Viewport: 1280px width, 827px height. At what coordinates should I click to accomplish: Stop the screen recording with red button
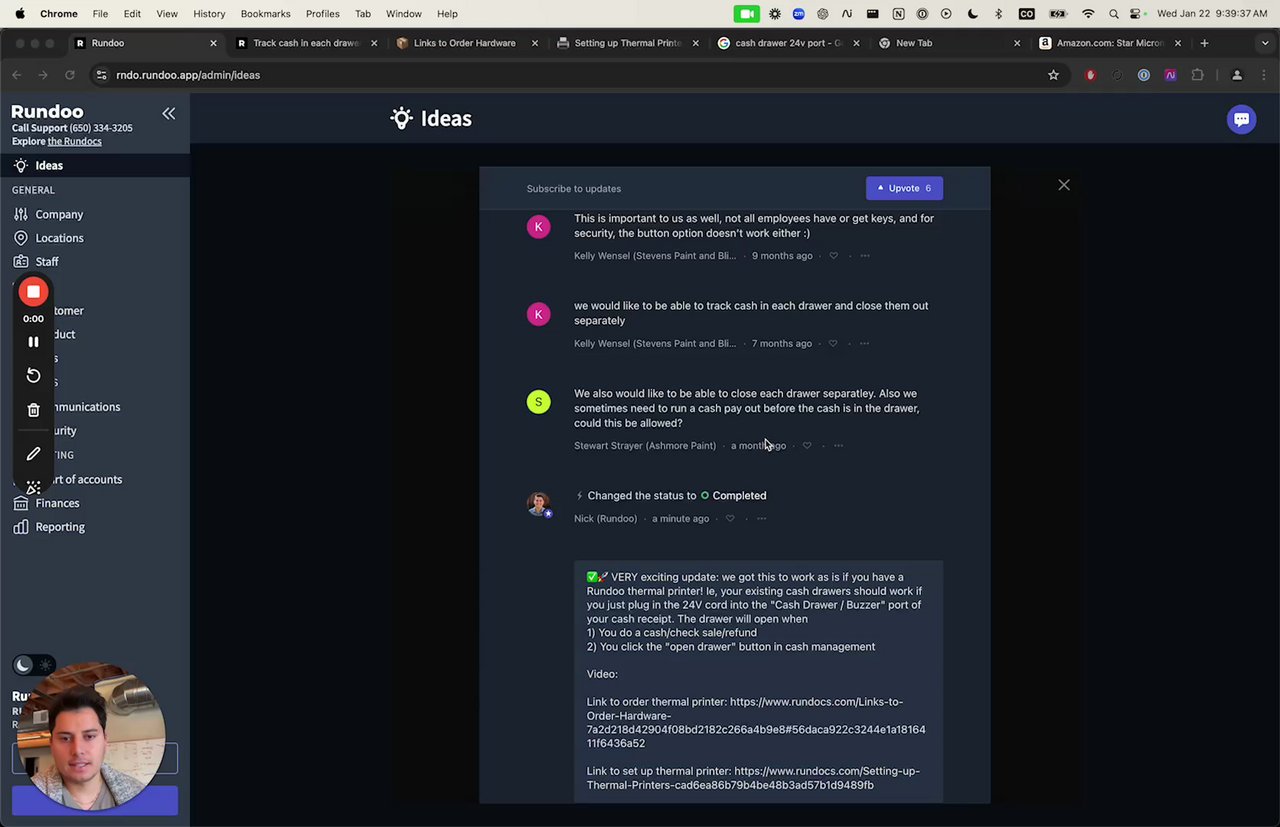tap(33, 291)
